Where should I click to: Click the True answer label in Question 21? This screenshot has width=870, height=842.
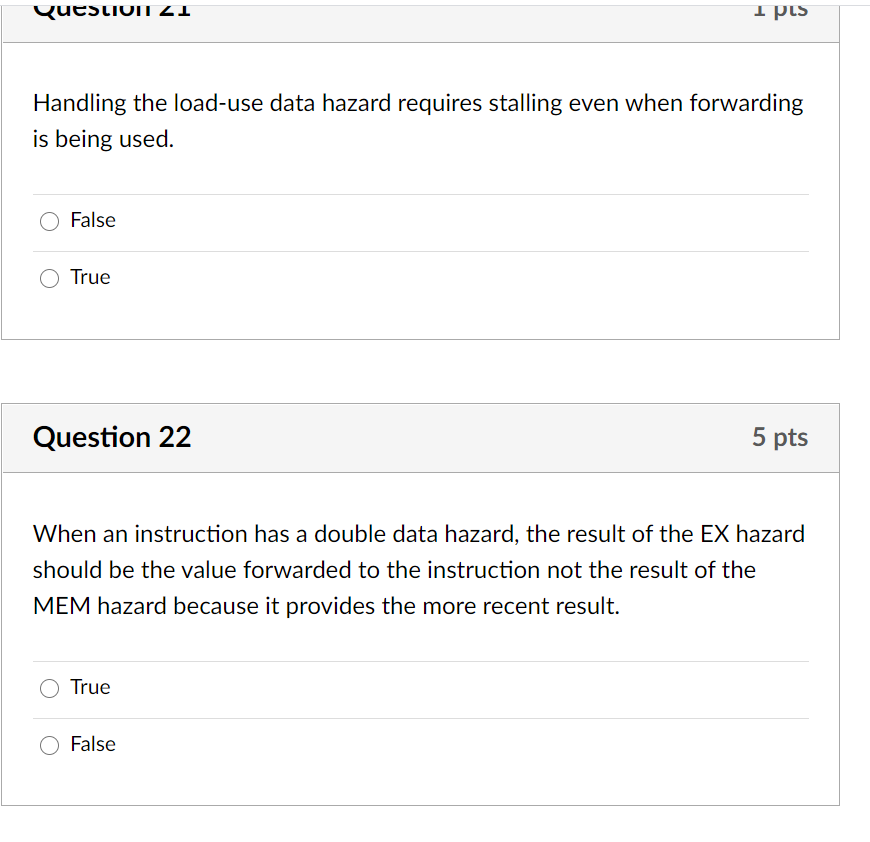[x=91, y=277]
